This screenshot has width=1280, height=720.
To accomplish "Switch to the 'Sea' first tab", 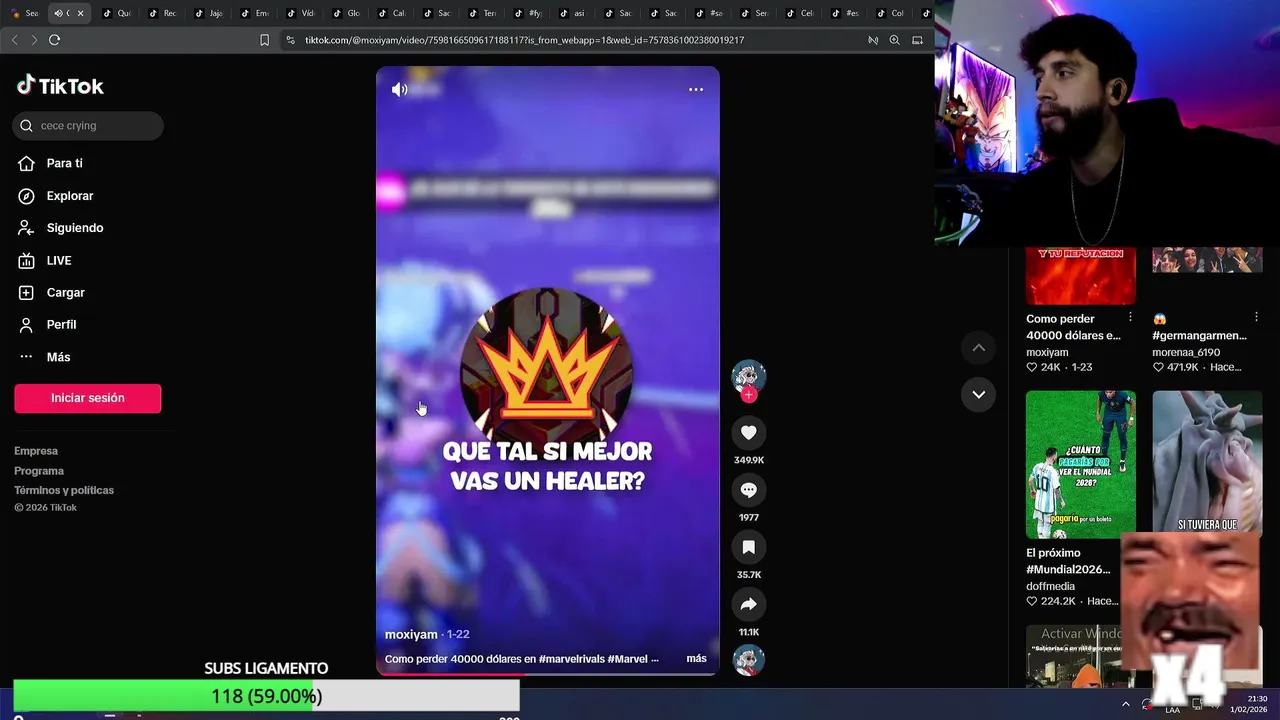I will (x=24, y=13).
